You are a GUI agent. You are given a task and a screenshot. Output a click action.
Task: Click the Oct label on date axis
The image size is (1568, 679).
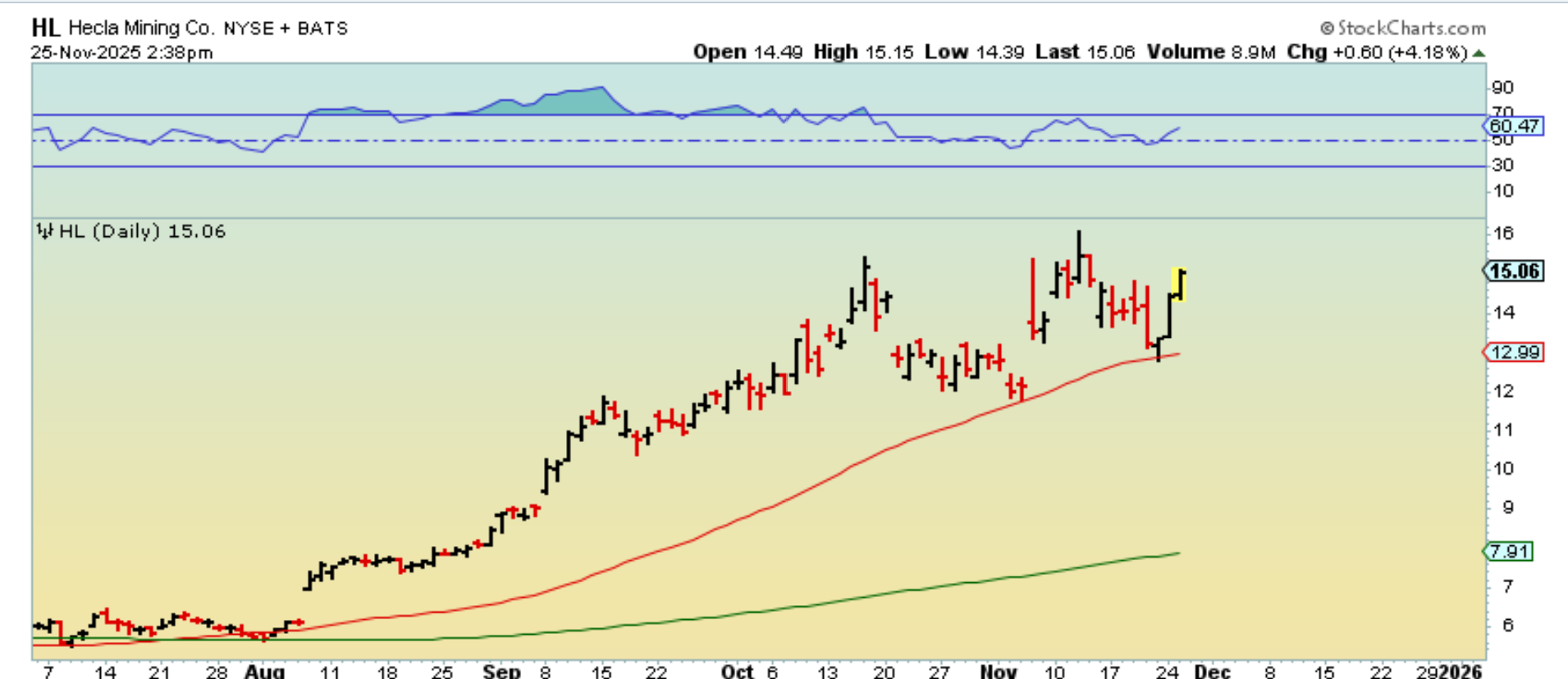click(x=737, y=671)
